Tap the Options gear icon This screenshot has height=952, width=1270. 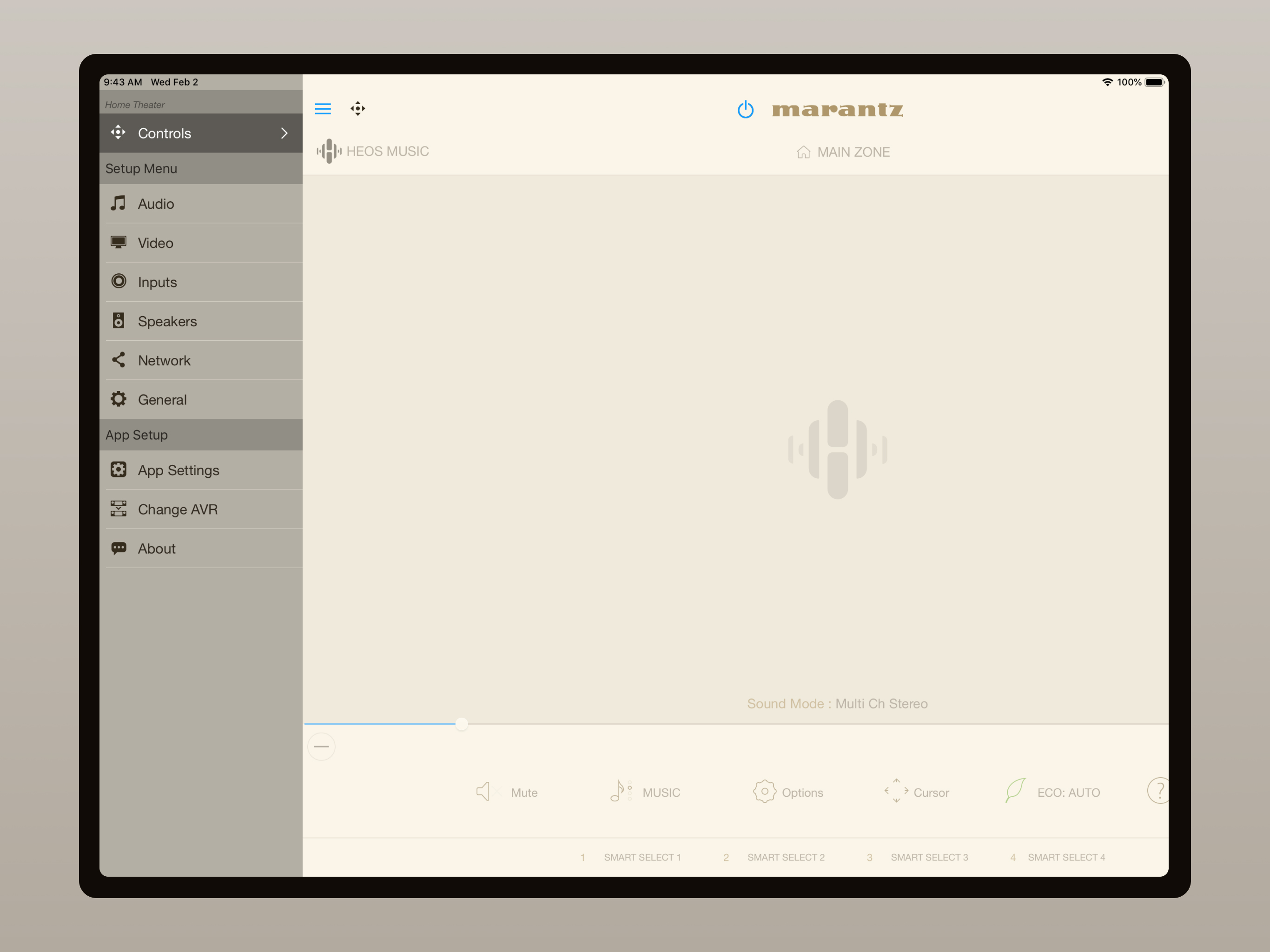pyautogui.click(x=764, y=791)
